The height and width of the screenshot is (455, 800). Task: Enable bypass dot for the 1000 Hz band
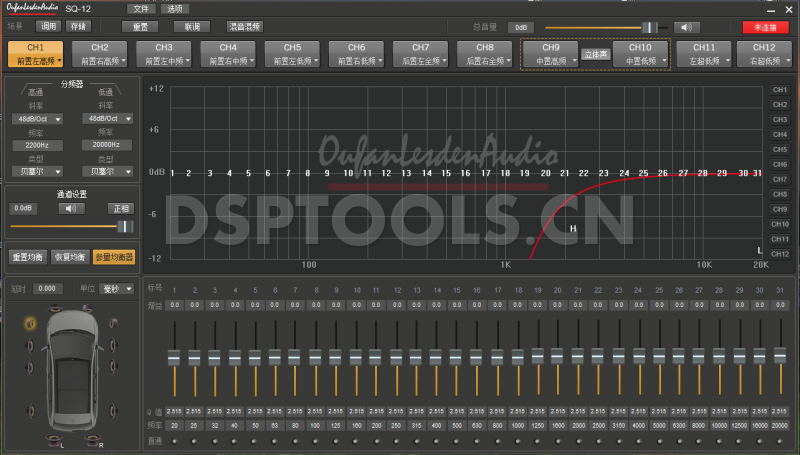pos(518,441)
